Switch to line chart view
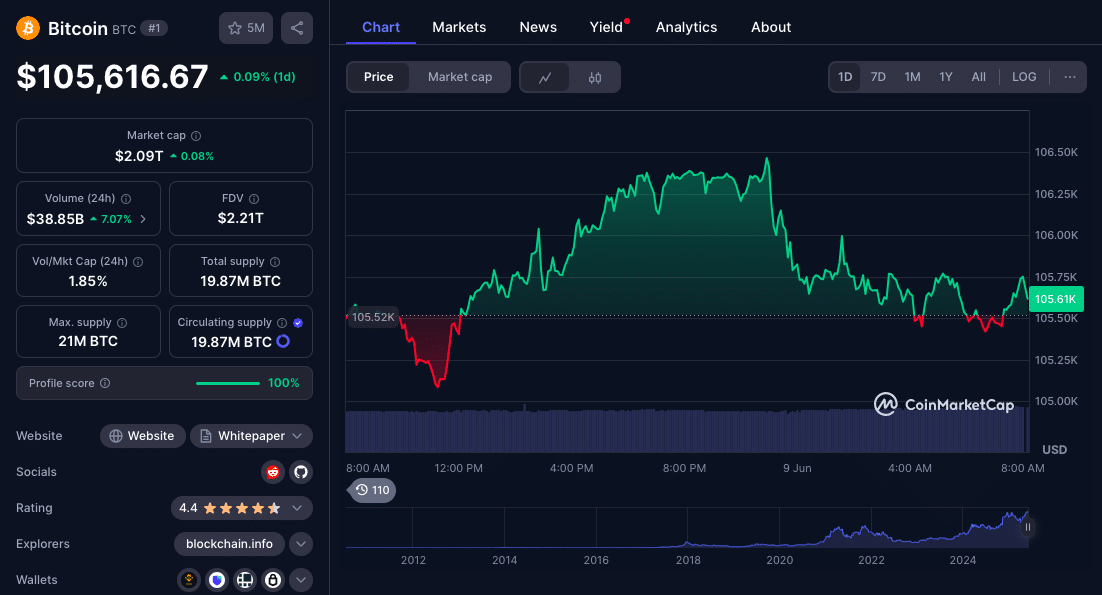Viewport: 1102px width, 595px height. click(x=545, y=77)
